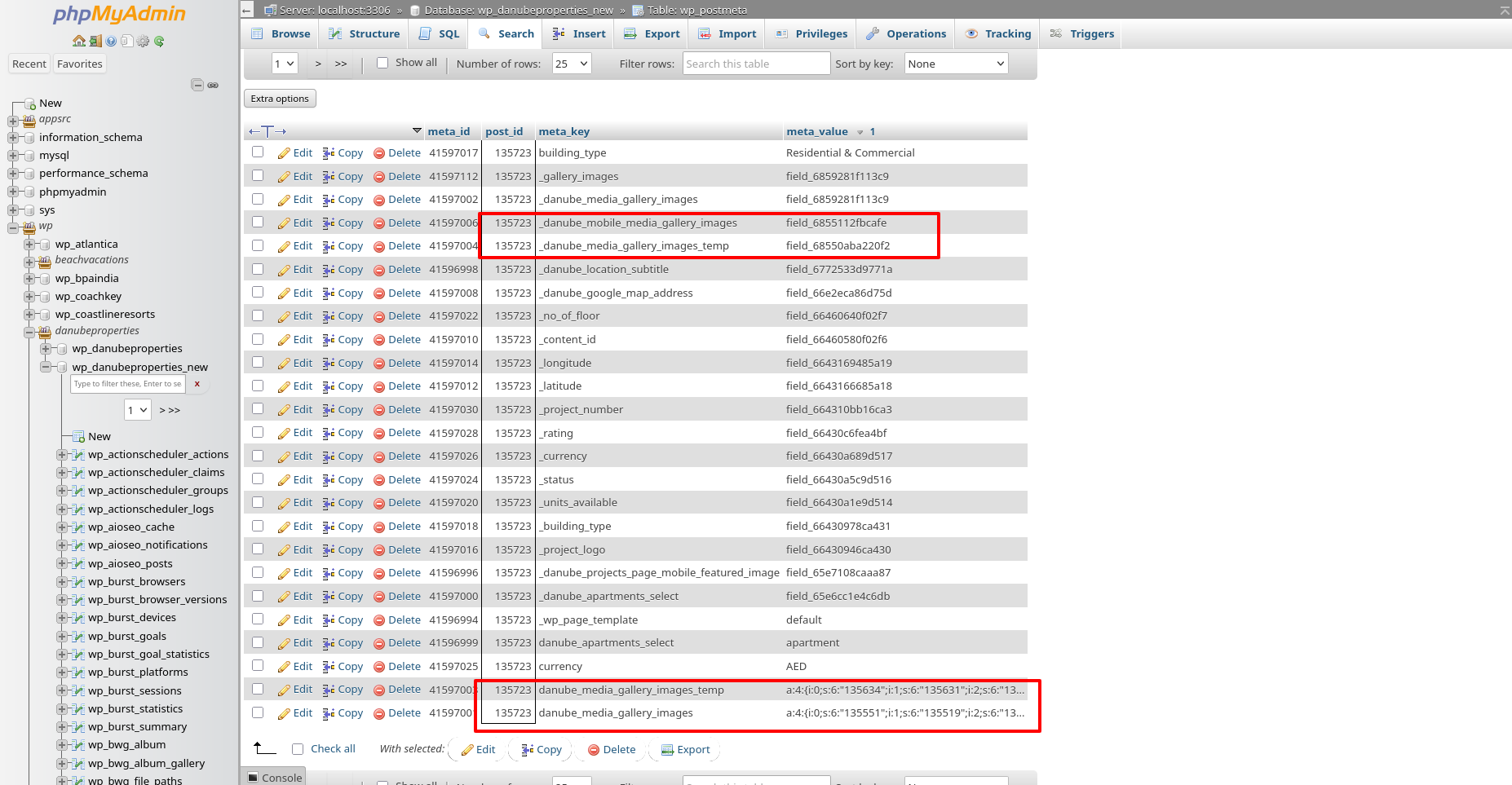Tick the Show all checkbox

[x=382, y=63]
